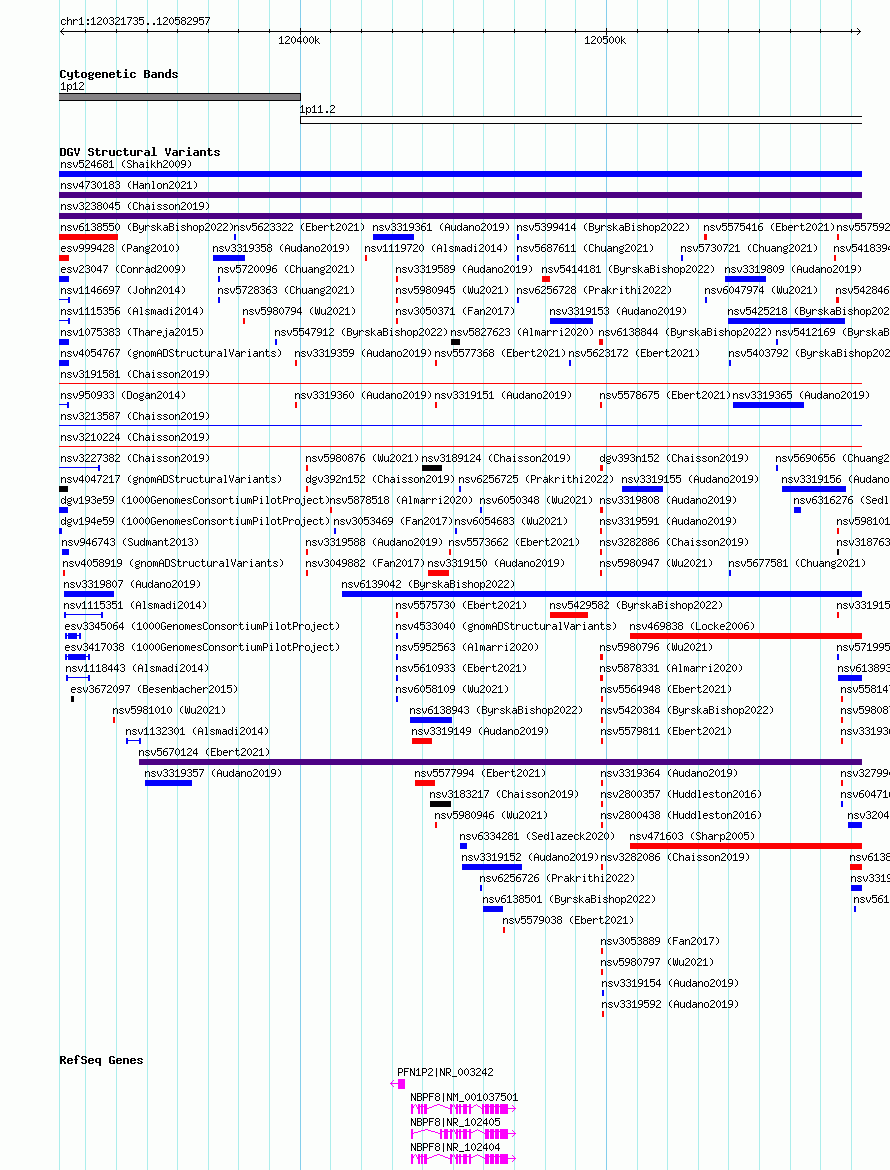Select the long blue nsv6139042 (ByrskaBishop2022) bar
The image size is (890, 1170).
(x=601, y=594)
